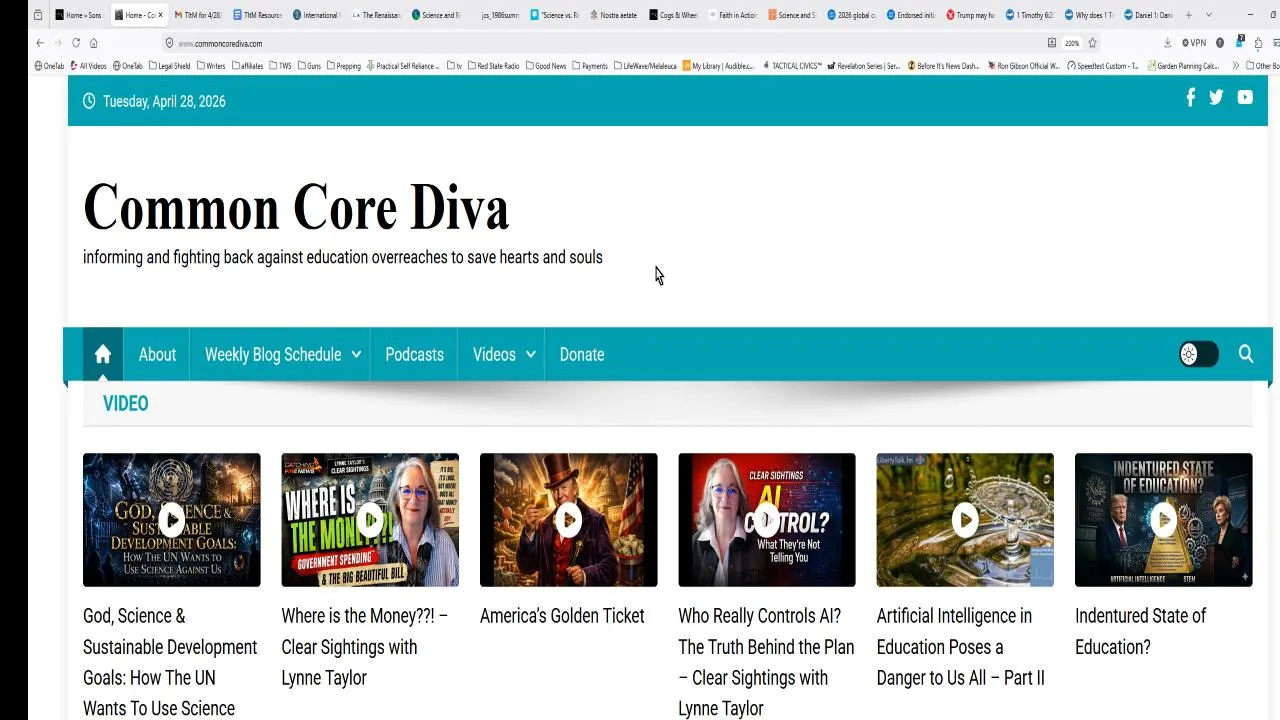
Task: Open the Garden Planning Calc bookmark
Action: click(1182, 66)
